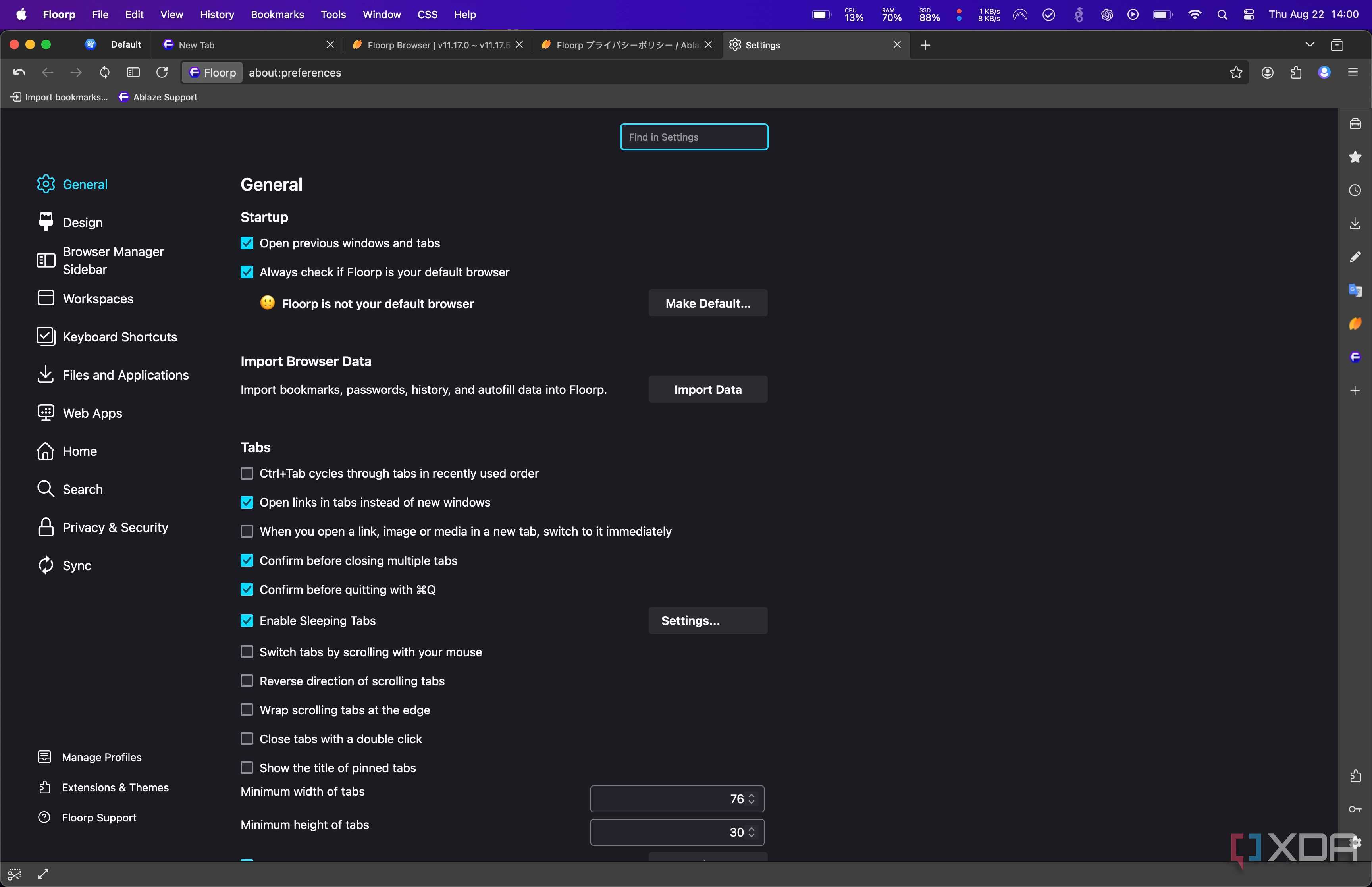Open the Privacy & Security settings category
The height and width of the screenshot is (887, 1372).
[102, 528]
